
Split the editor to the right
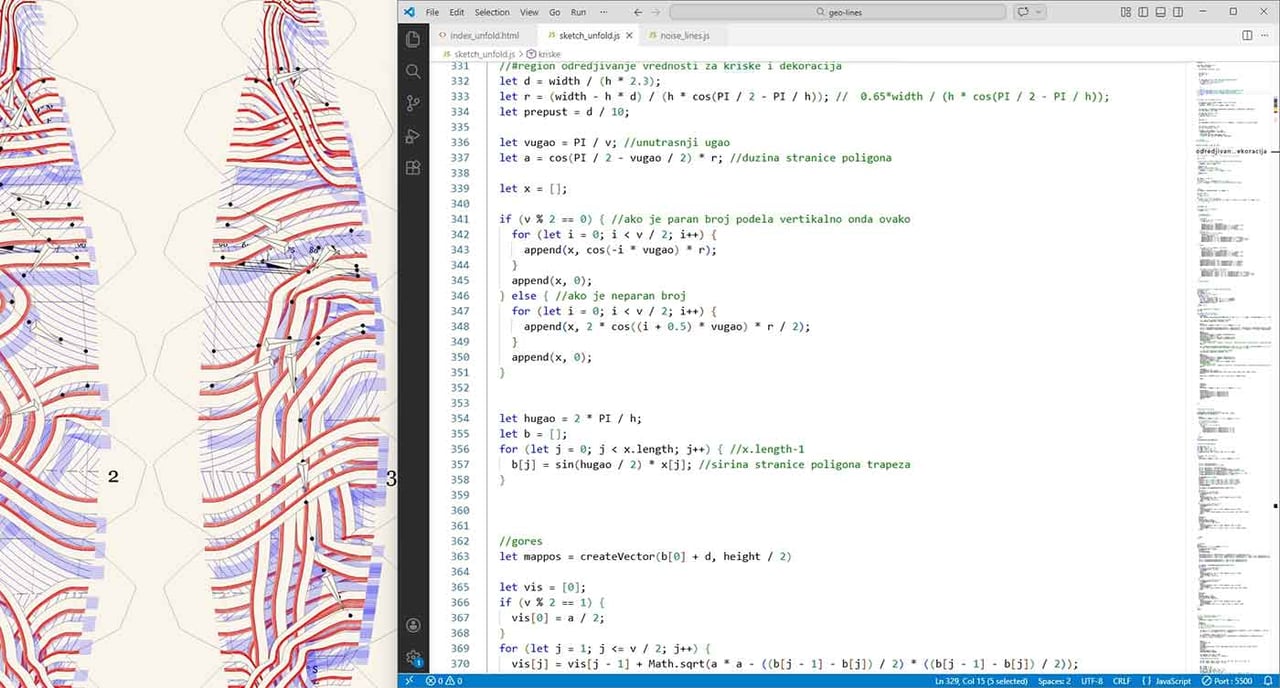coord(1247,35)
